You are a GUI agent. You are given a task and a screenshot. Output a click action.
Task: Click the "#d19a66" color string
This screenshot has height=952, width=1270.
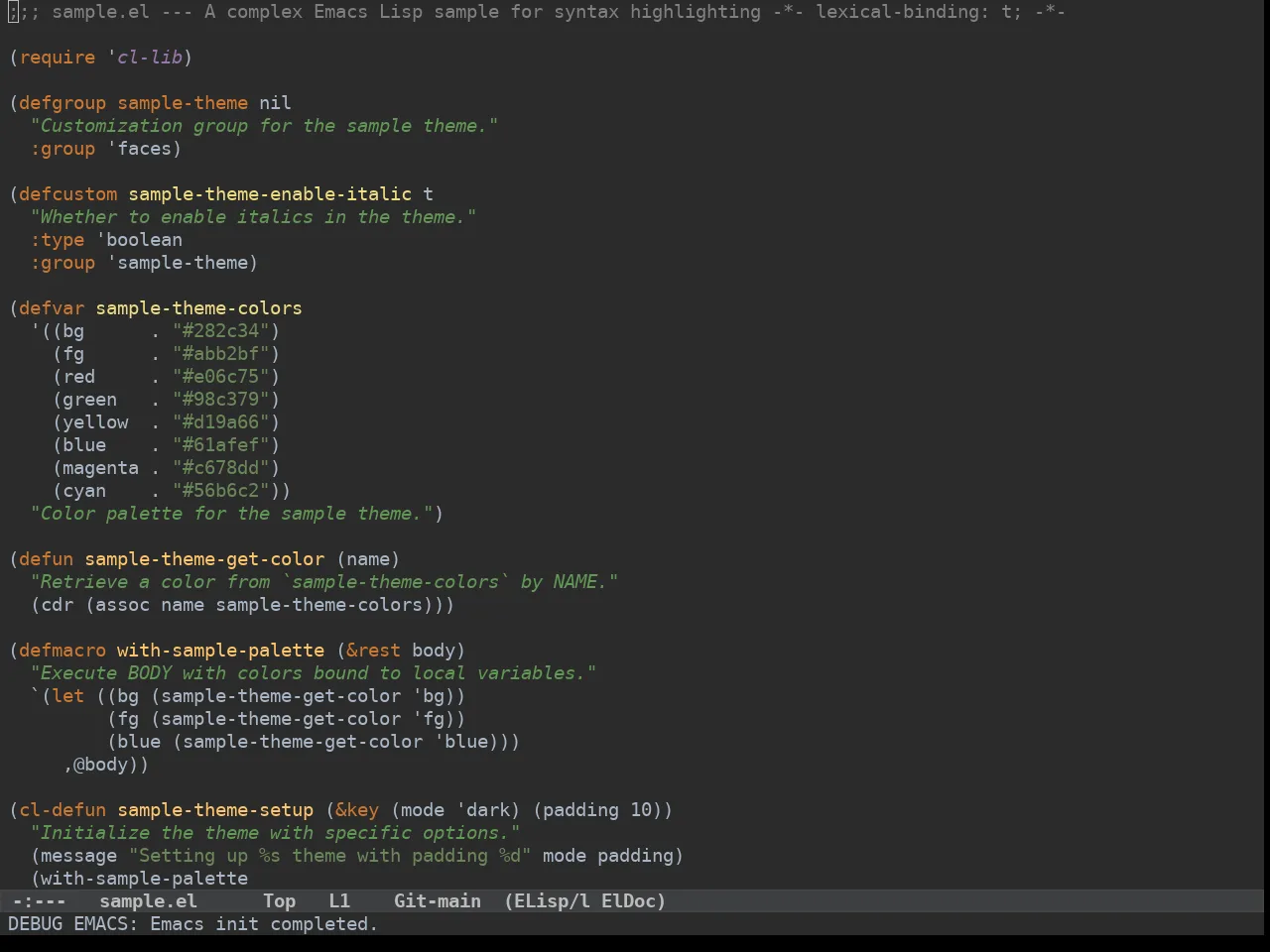220,422
